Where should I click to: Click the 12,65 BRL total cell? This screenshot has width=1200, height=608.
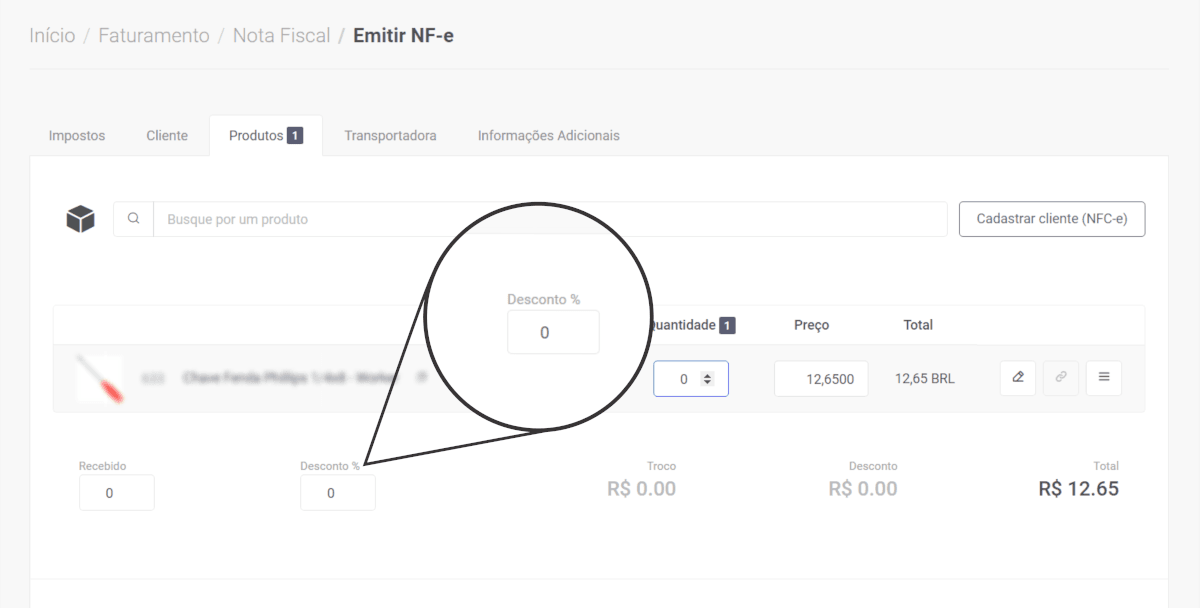(x=924, y=379)
